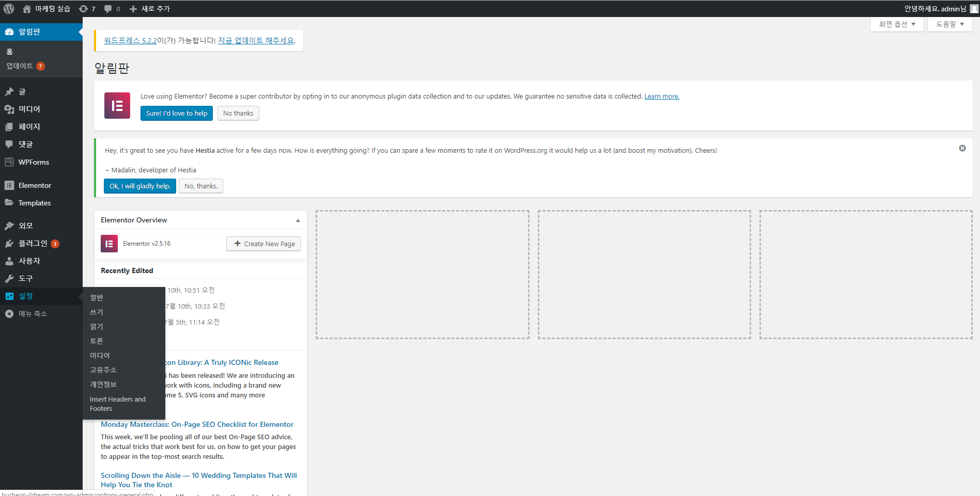
Task: Click the WordPress logo icon in admin bar
Action: click(9, 9)
